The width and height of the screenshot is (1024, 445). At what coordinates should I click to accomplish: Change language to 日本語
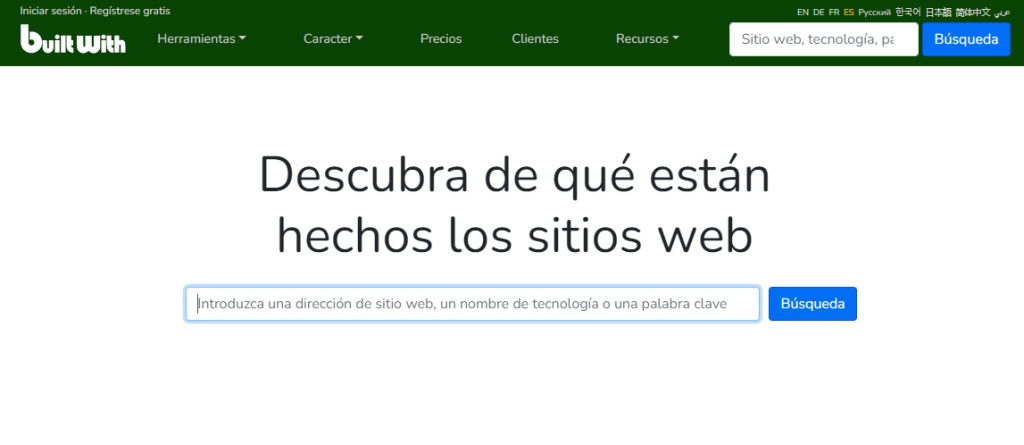(938, 12)
